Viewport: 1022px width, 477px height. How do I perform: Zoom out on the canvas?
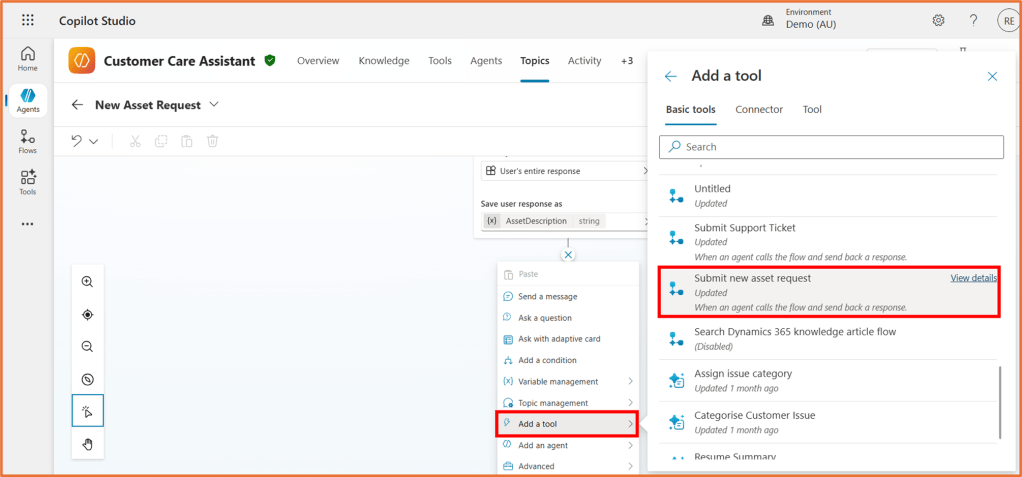87,347
